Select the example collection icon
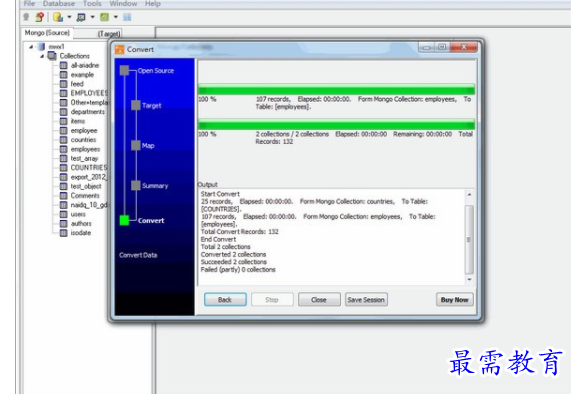571x394 pixels. click(x=63, y=75)
